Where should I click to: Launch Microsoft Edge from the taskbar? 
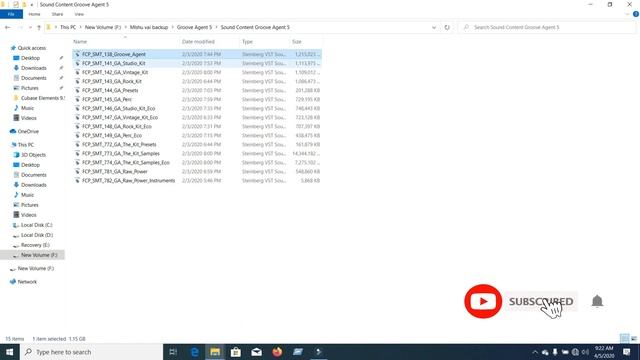coord(194,352)
